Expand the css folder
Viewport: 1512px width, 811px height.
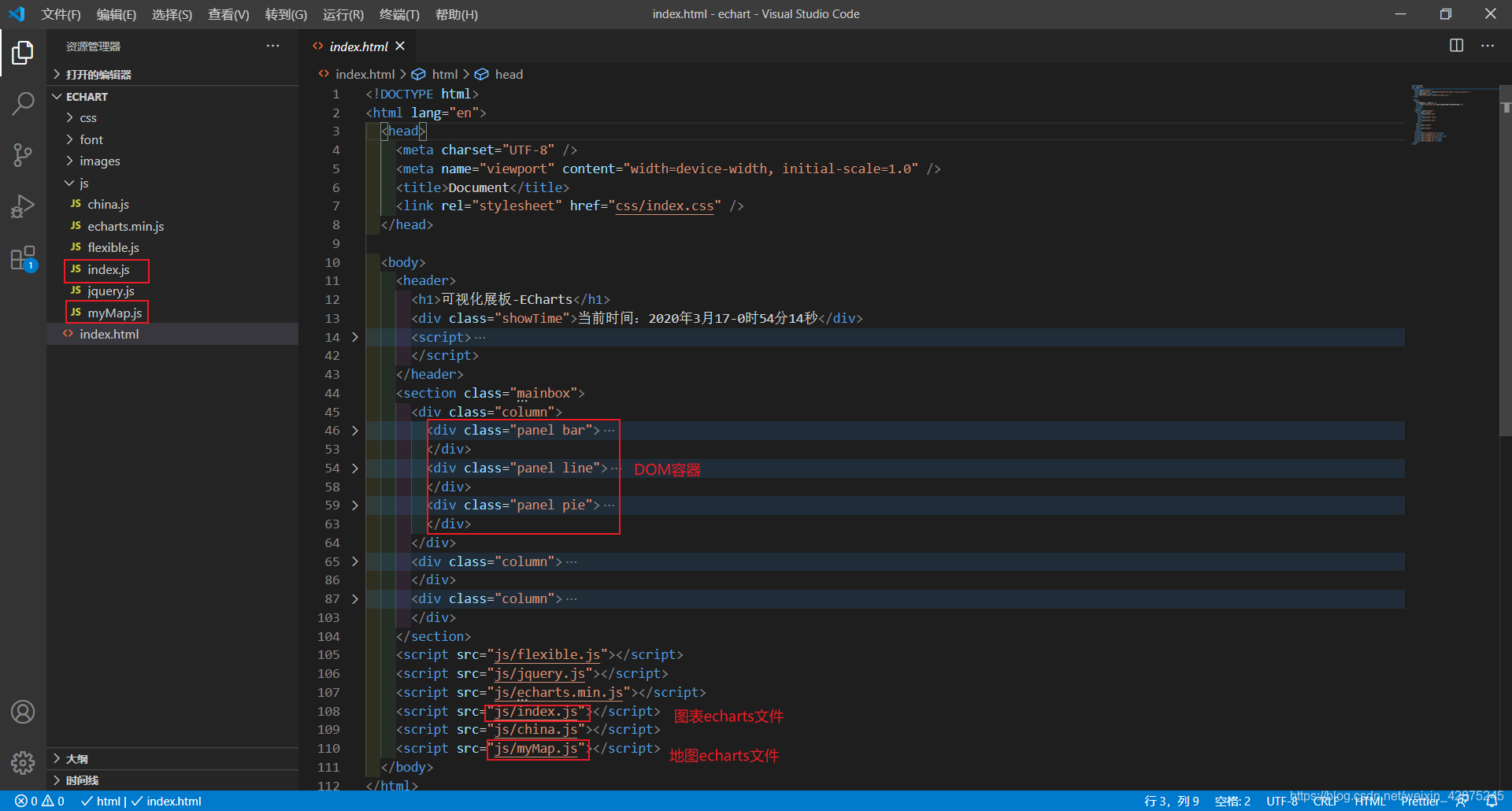coord(172,117)
